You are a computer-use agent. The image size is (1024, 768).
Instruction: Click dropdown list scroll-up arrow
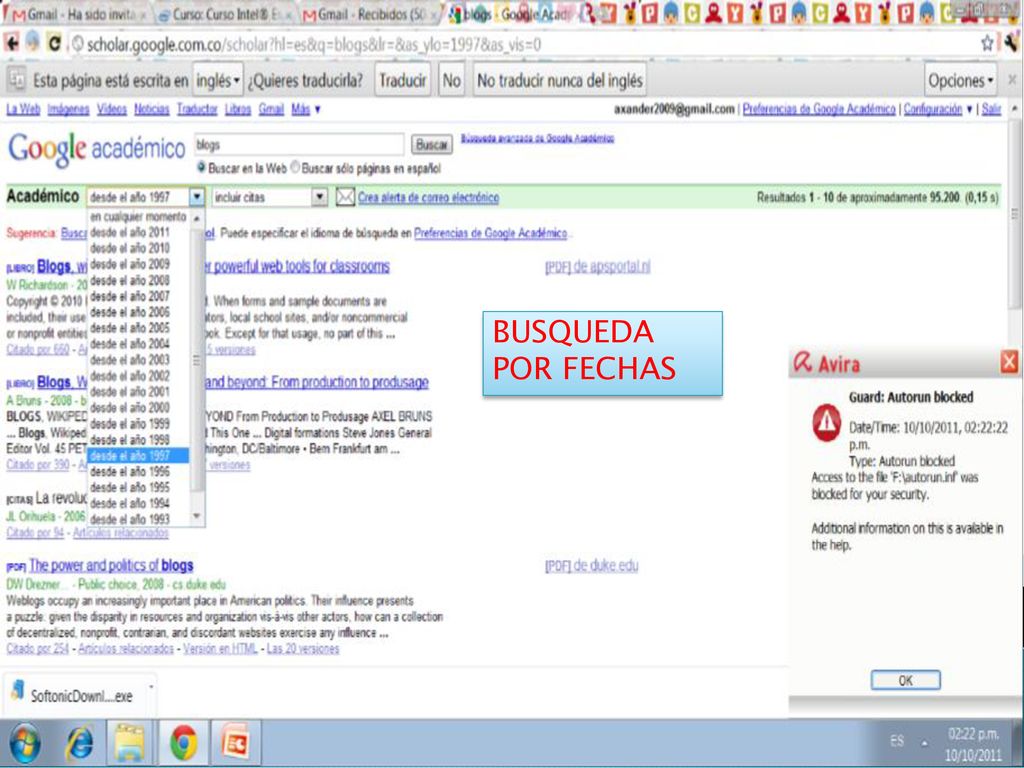[197, 218]
